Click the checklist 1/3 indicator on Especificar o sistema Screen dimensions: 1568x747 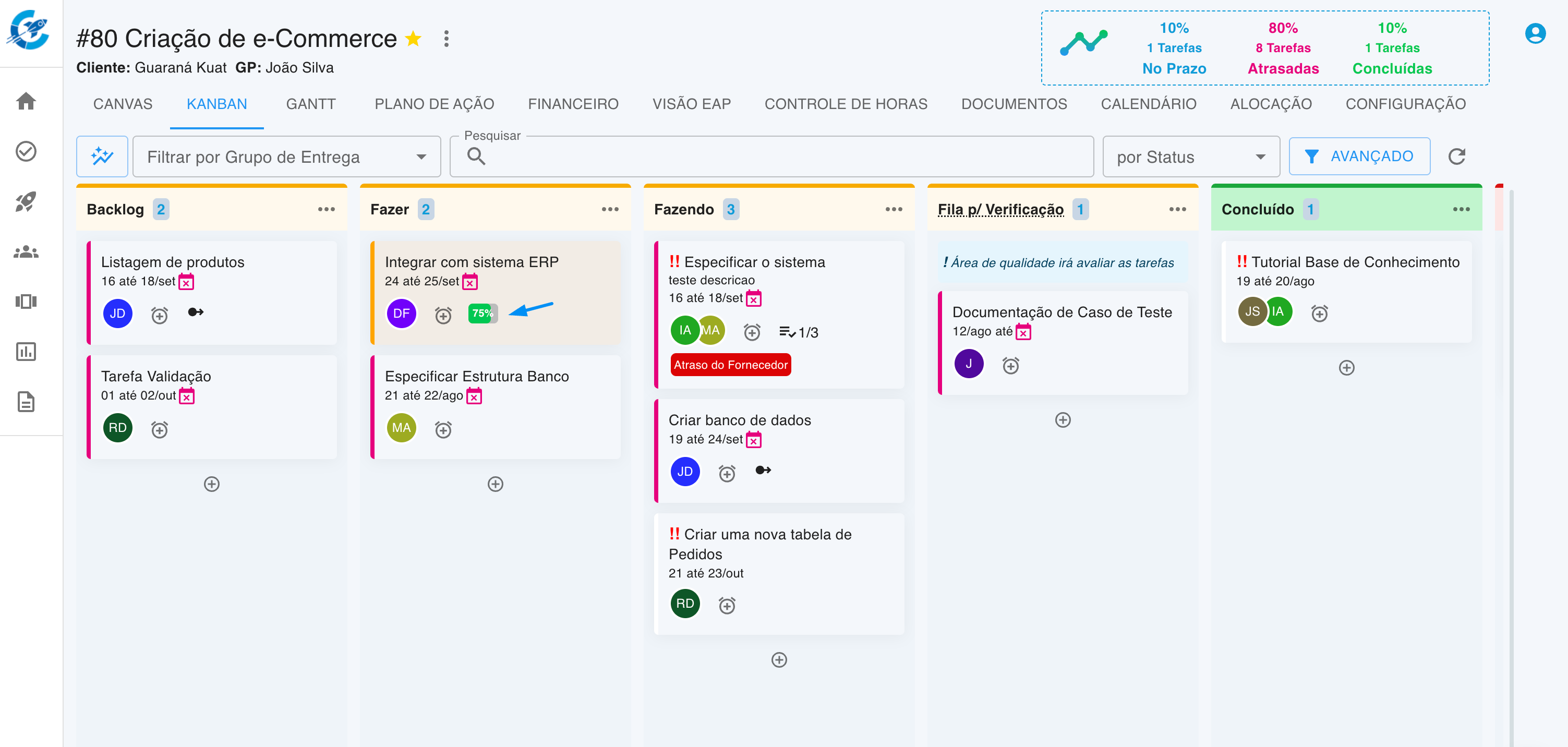click(798, 332)
